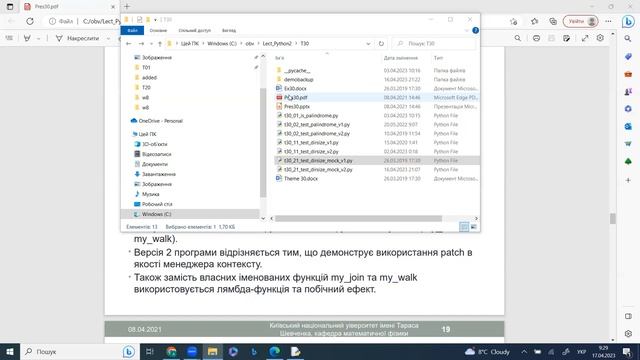Image resolution: width=640 pixels, height=360 pixels.
Task: Select the Накреслити draw tool
Action: 78,38
